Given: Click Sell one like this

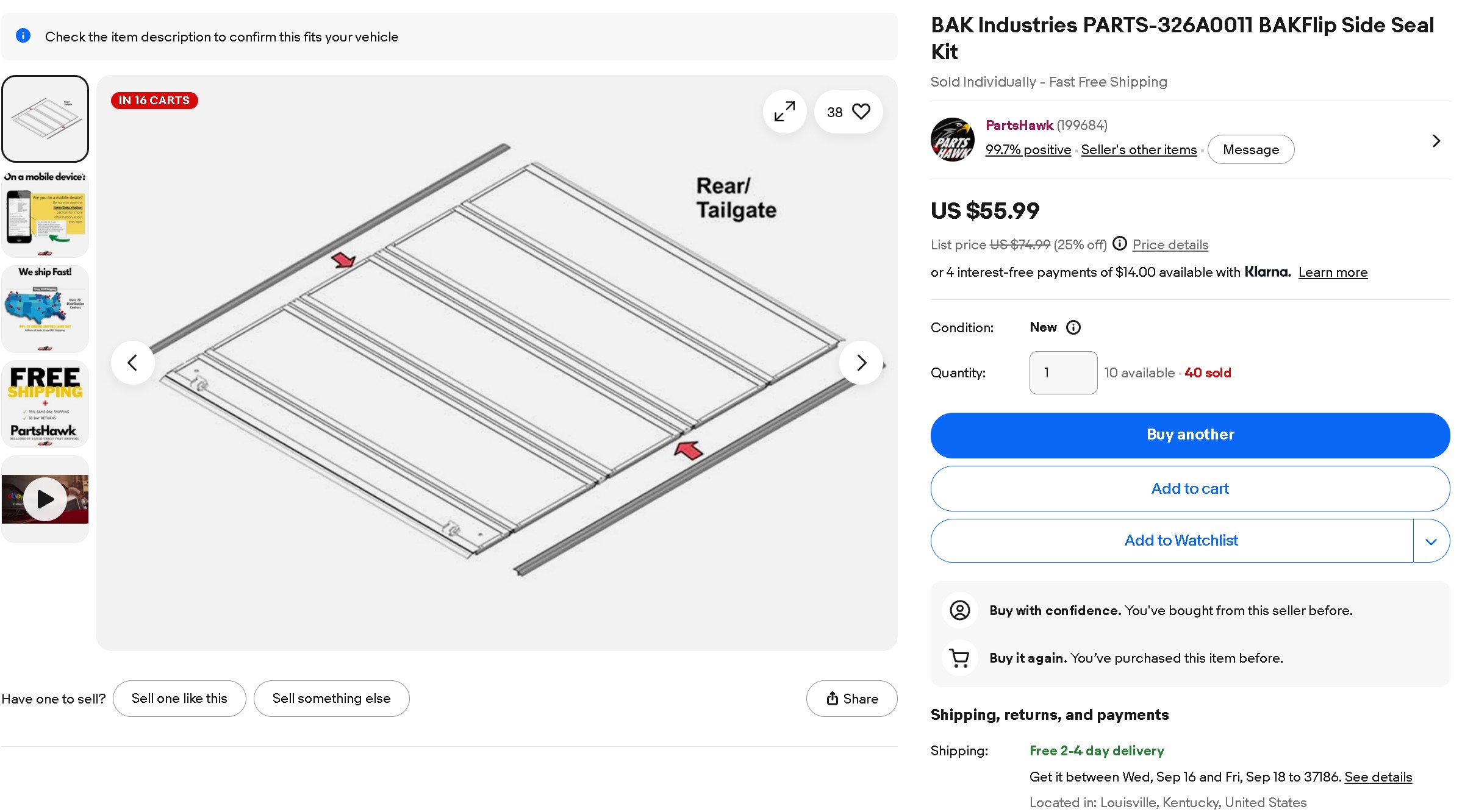Looking at the screenshot, I should pos(179,699).
